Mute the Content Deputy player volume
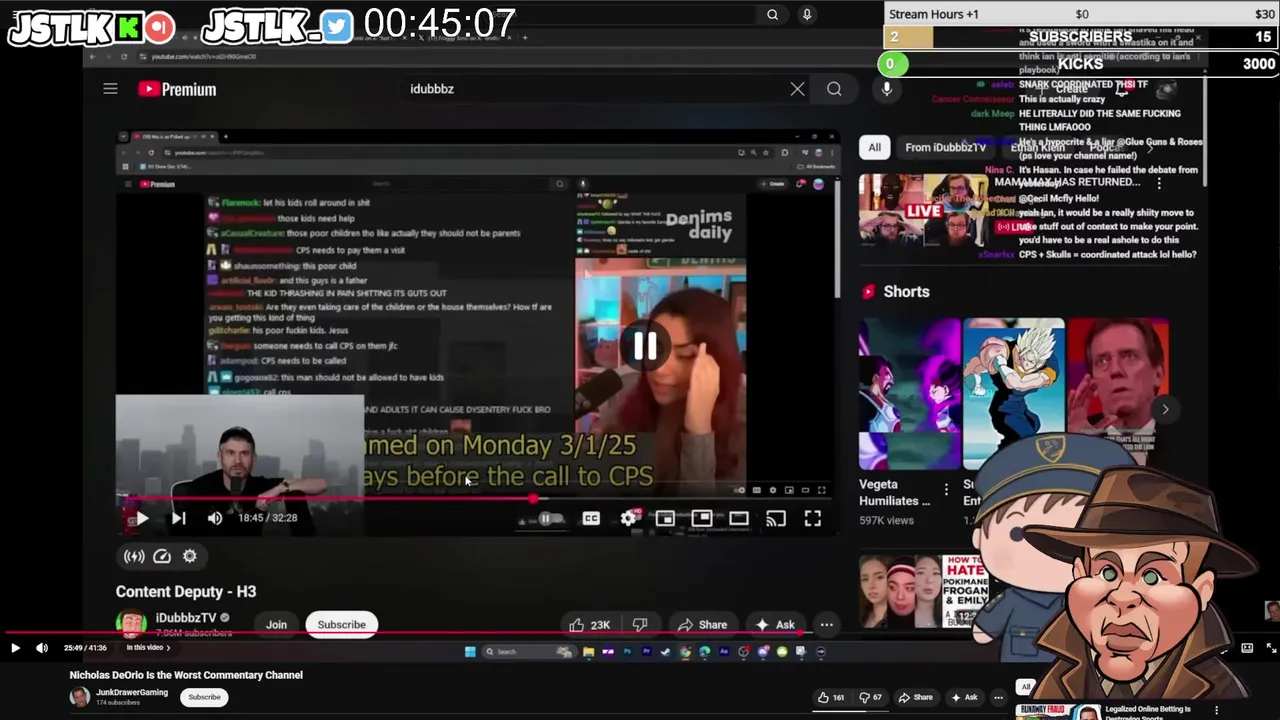Image resolution: width=1280 pixels, height=720 pixels. (215, 518)
